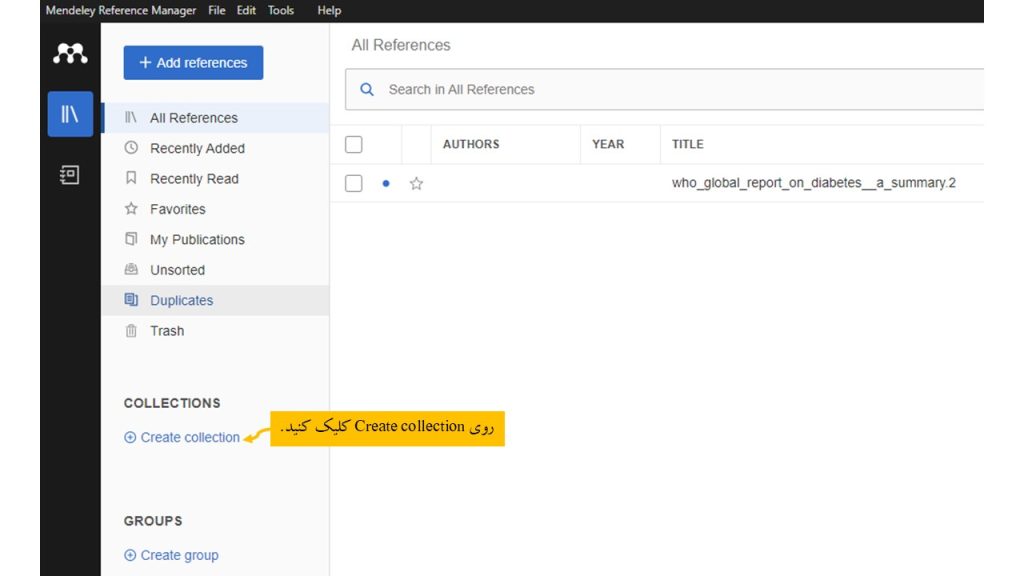Show Recently Added references
Image resolution: width=1024 pixels, height=576 pixels.
[x=197, y=148]
